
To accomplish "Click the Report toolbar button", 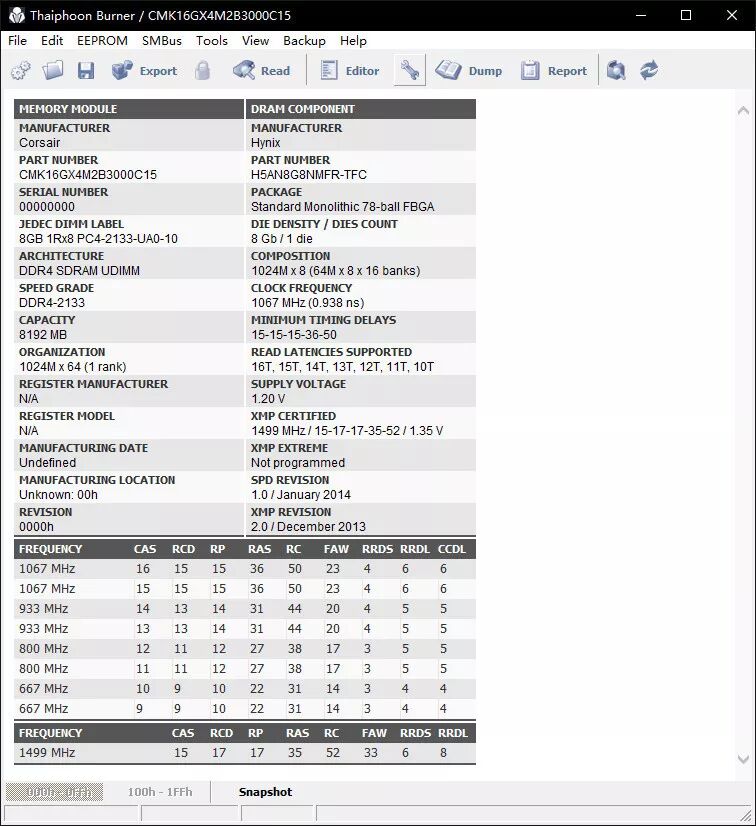I will pyautogui.click(x=554, y=71).
